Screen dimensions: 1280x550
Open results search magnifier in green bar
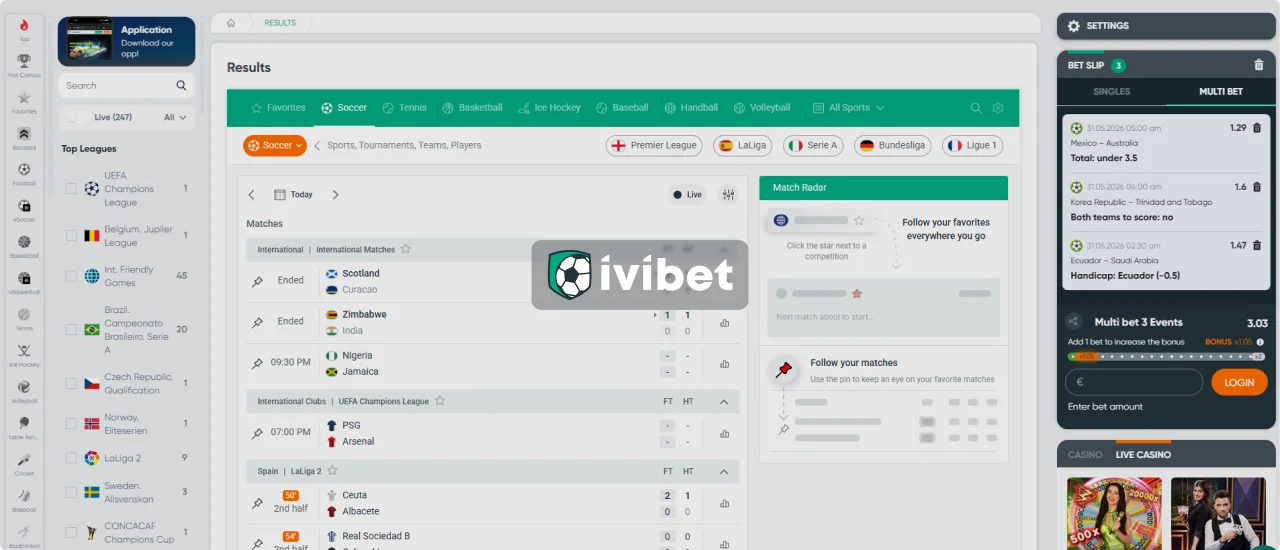976,108
